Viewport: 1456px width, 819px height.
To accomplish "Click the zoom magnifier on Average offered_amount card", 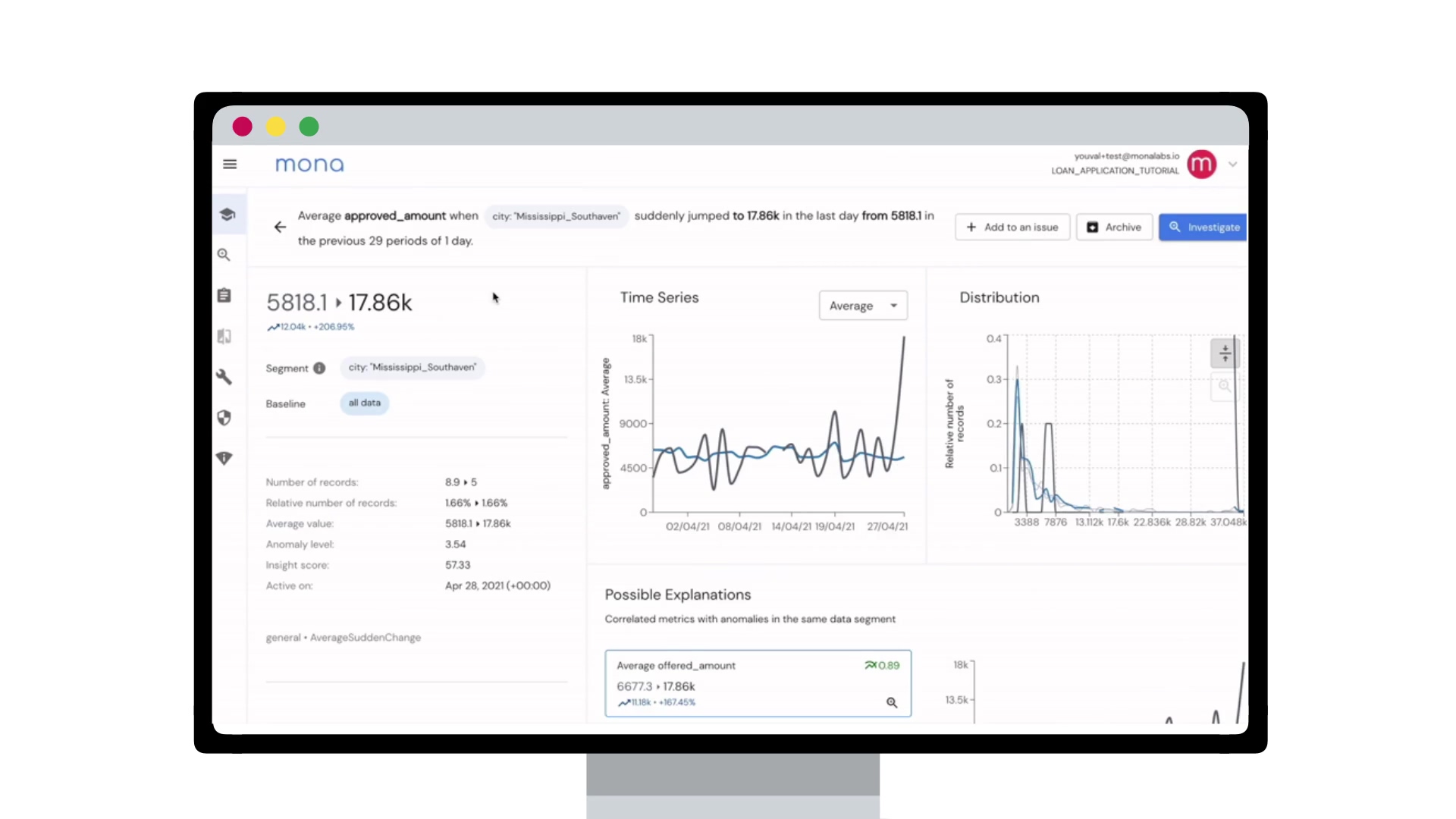I will coord(891,703).
